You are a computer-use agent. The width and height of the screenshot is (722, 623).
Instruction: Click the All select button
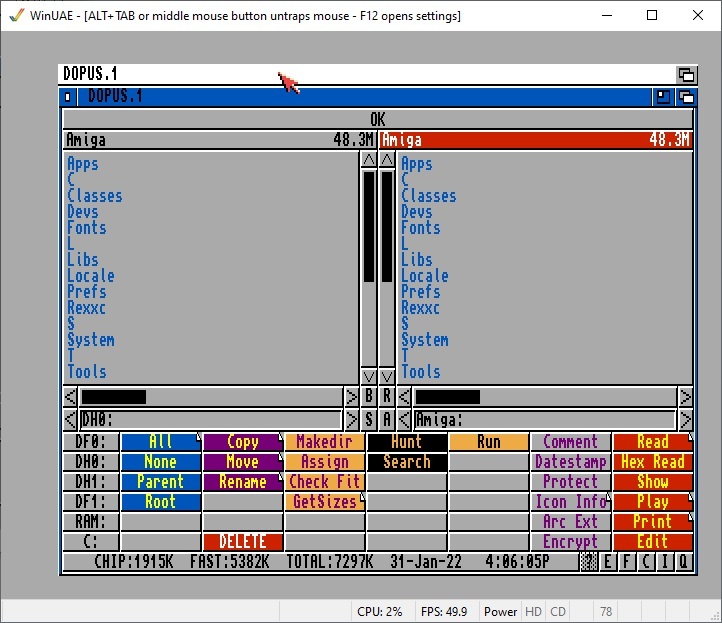pos(161,442)
